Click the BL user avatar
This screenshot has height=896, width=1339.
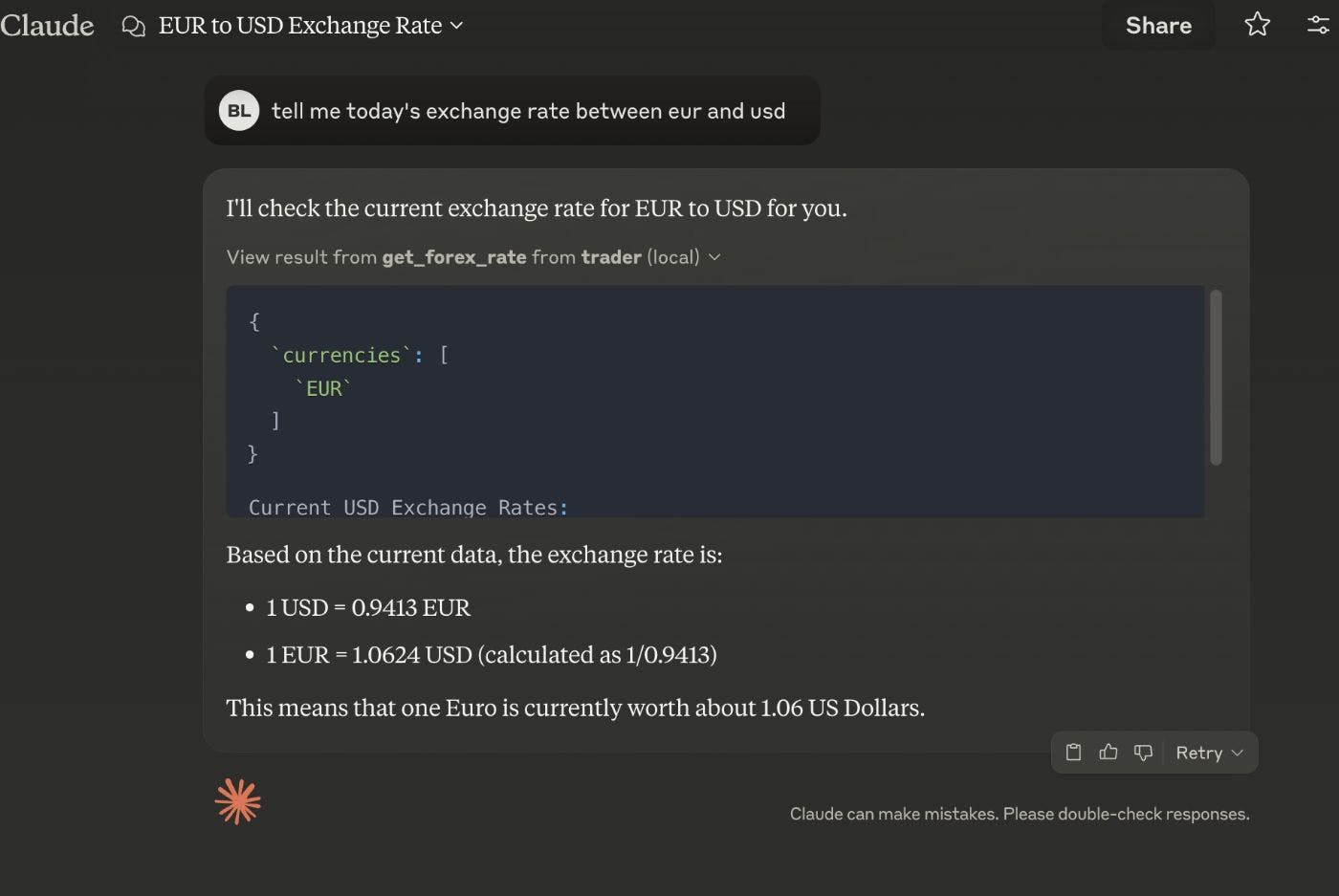point(239,111)
